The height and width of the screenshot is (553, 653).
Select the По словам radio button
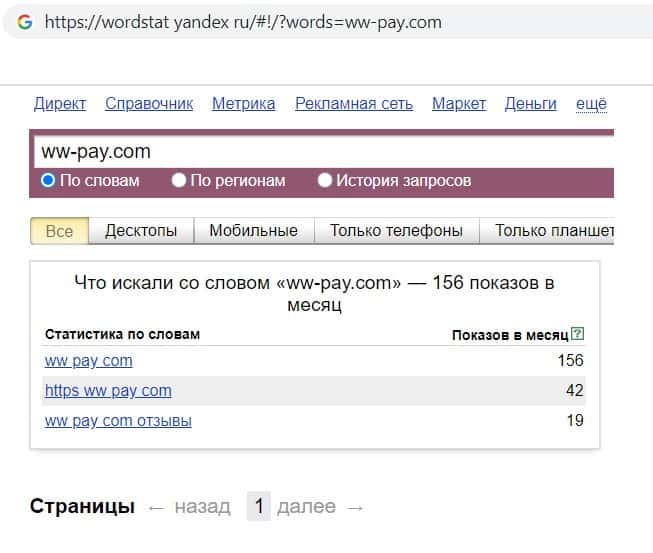pos(48,180)
